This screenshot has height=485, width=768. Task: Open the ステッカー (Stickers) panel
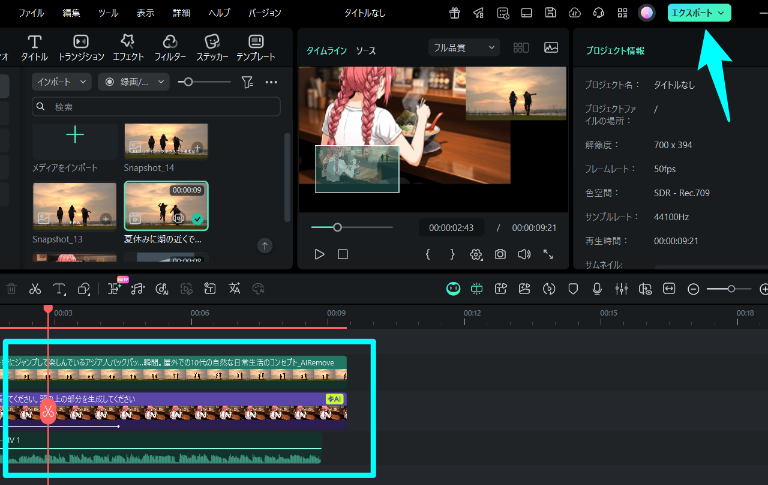coord(212,48)
